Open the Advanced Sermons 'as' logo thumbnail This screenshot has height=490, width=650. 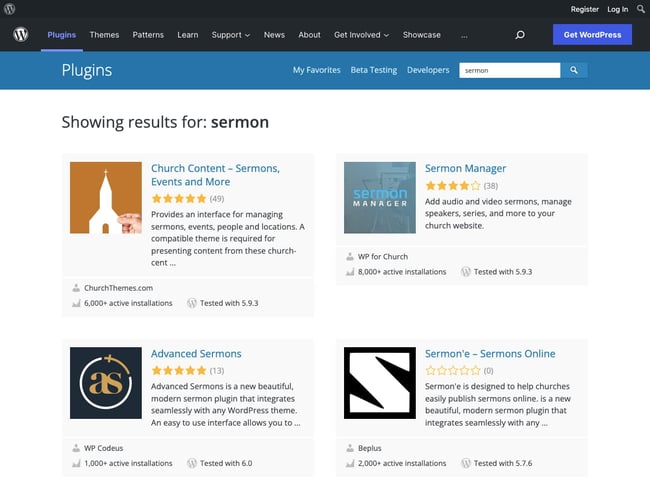106,383
